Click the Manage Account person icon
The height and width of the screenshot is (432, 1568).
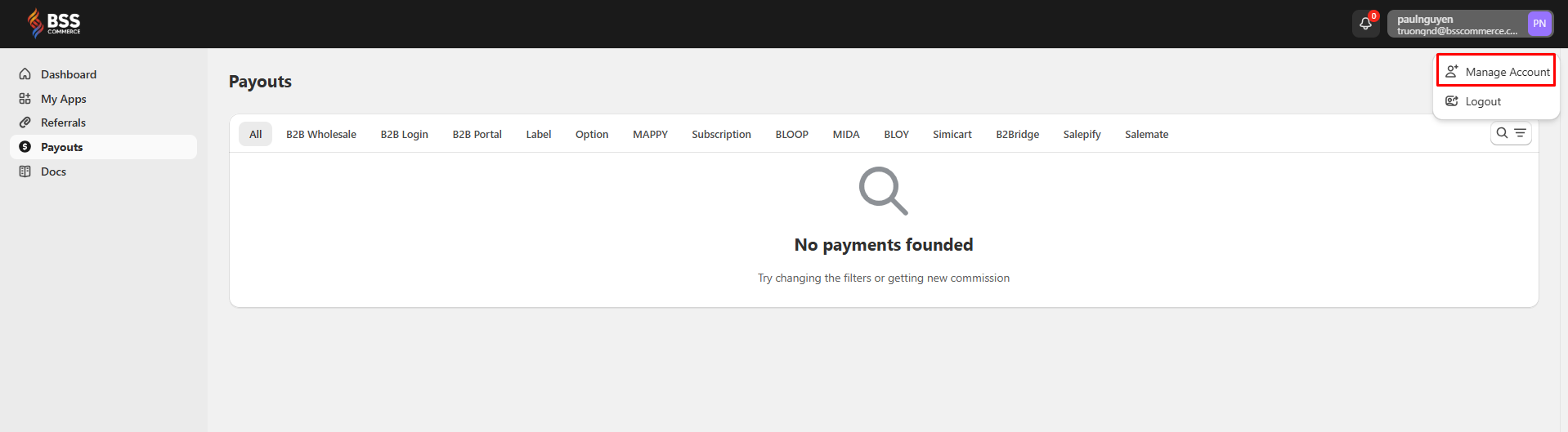1452,72
